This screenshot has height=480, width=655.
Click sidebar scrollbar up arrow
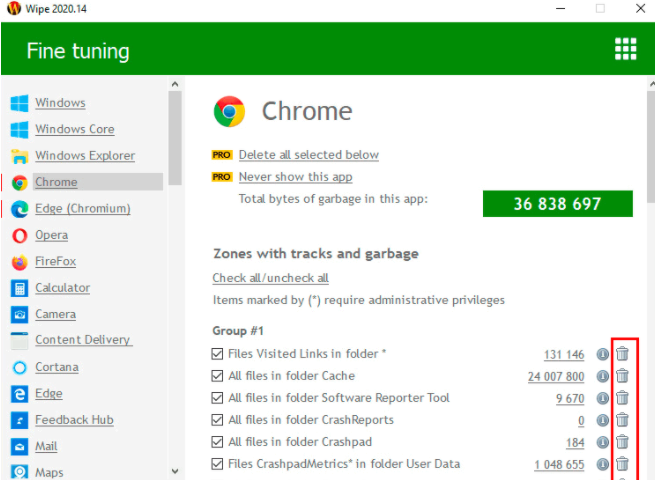point(175,84)
